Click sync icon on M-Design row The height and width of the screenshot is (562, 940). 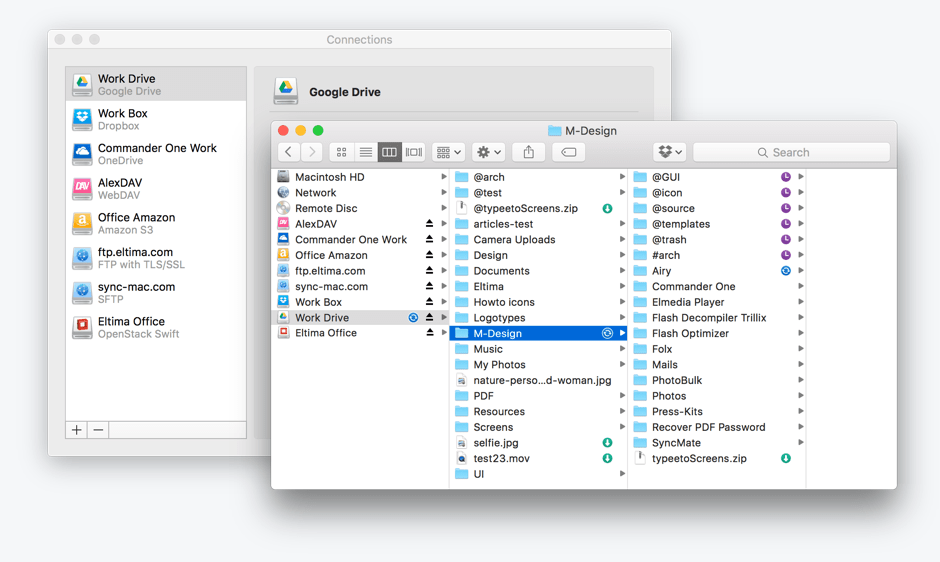click(x=607, y=333)
